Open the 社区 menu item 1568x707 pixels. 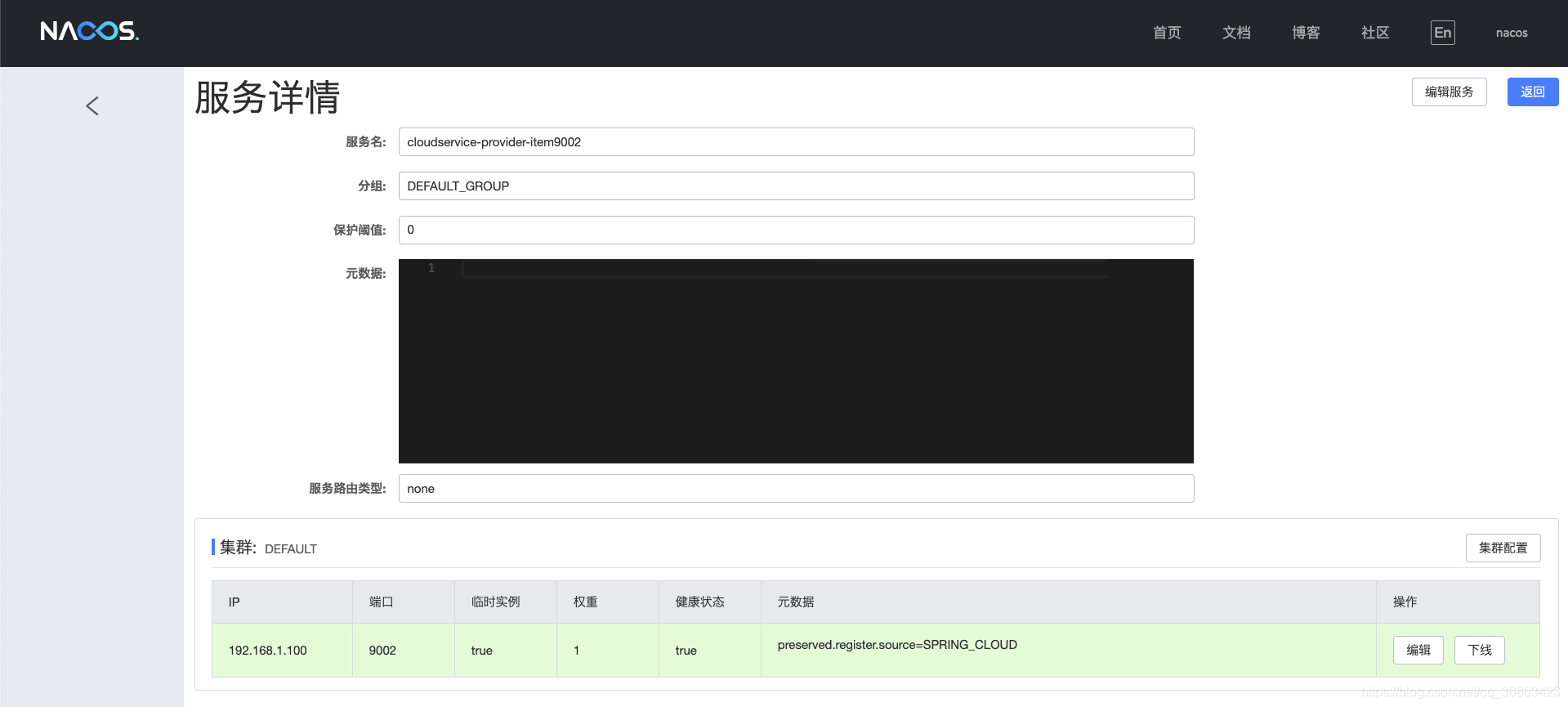pos(1375,33)
